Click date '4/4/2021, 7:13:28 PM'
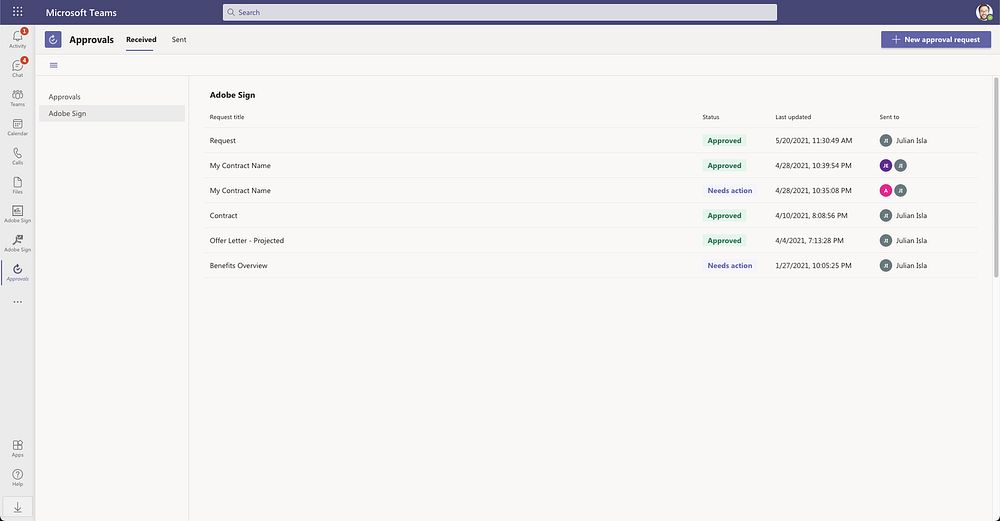 pyautogui.click(x=809, y=240)
